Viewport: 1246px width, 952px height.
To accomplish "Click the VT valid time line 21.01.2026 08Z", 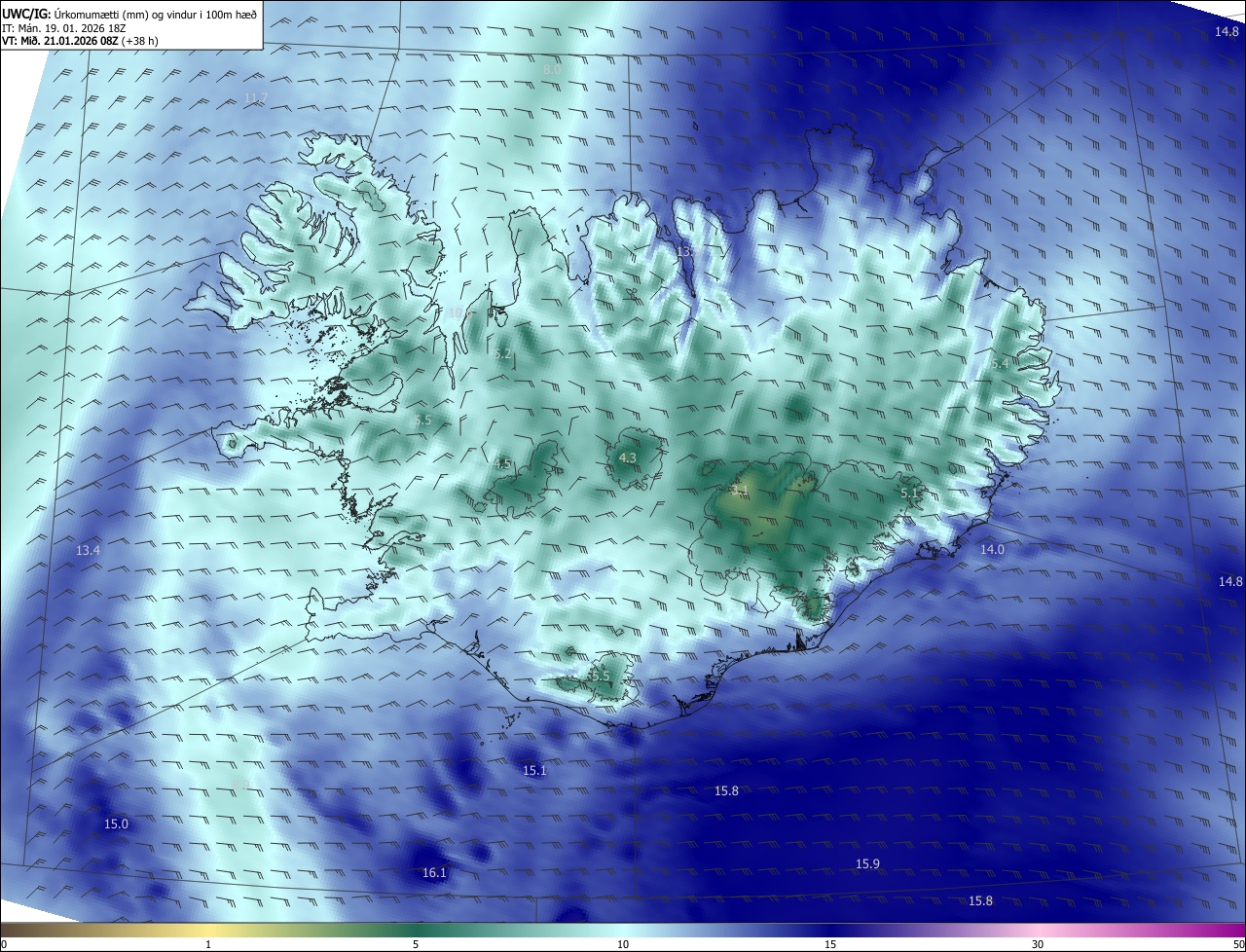I will [x=80, y=41].
